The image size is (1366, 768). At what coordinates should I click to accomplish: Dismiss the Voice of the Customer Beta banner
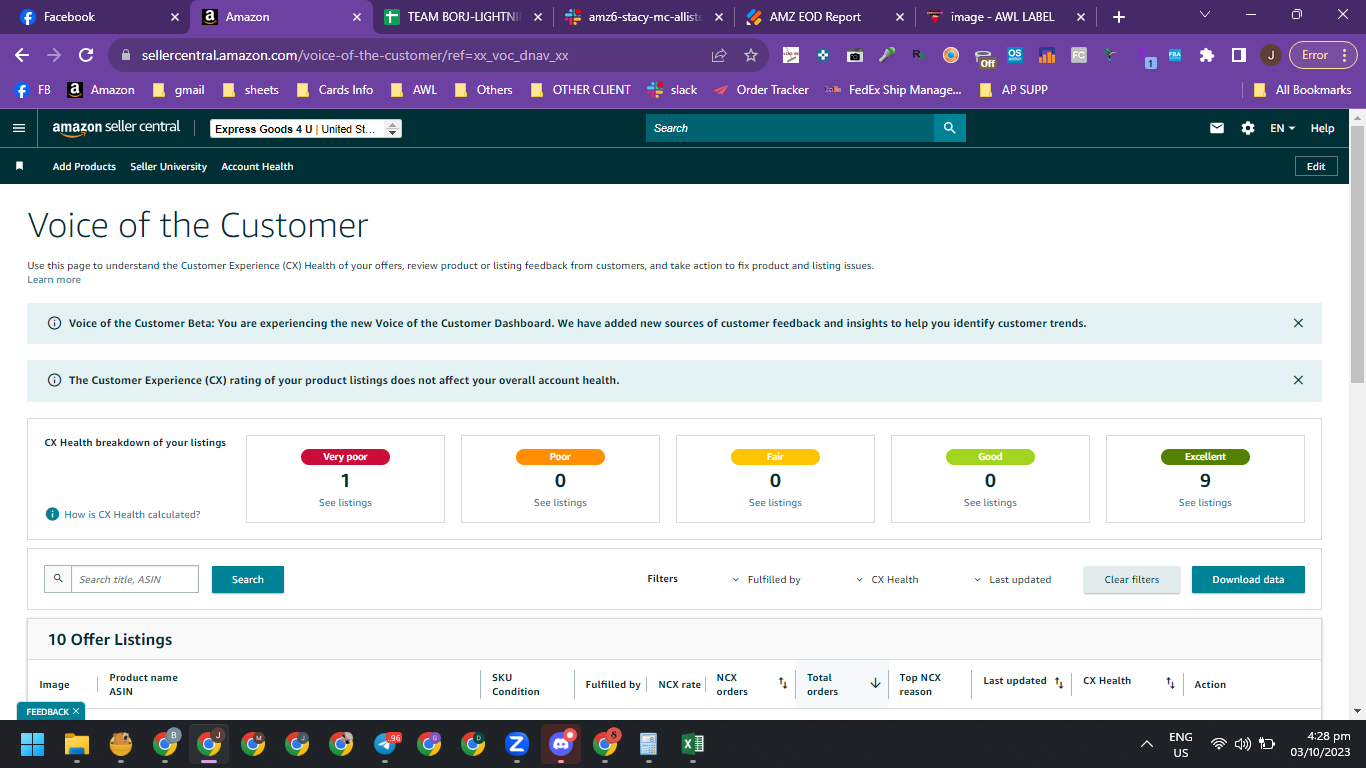(1298, 323)
